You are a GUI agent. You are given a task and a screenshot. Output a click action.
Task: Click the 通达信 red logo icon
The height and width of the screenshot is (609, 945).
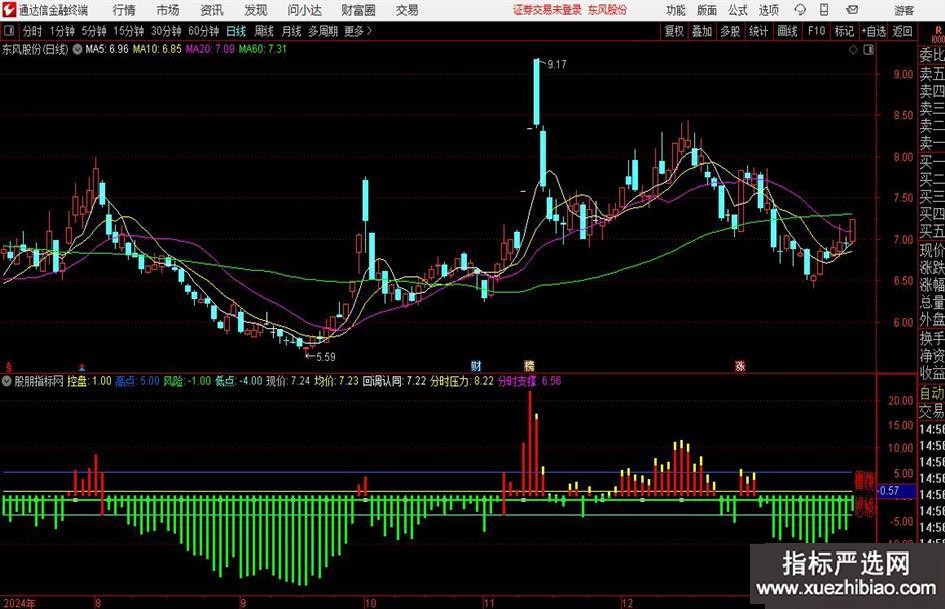point(8,10)
